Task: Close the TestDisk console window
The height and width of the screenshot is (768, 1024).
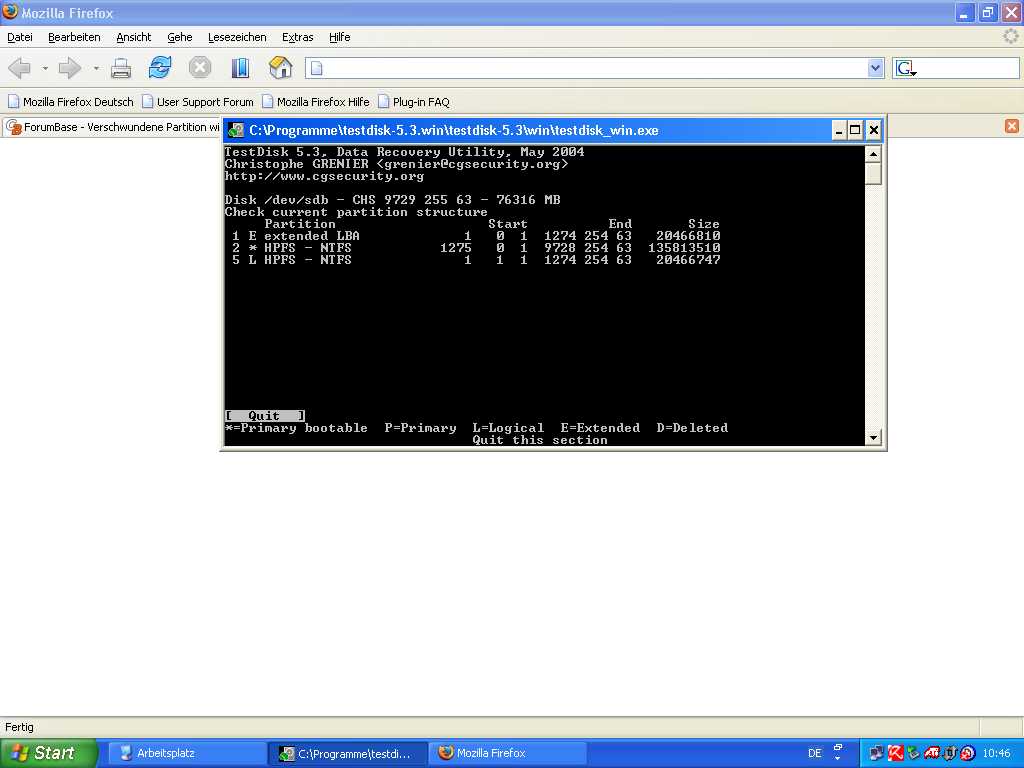Action: (873, 130)
